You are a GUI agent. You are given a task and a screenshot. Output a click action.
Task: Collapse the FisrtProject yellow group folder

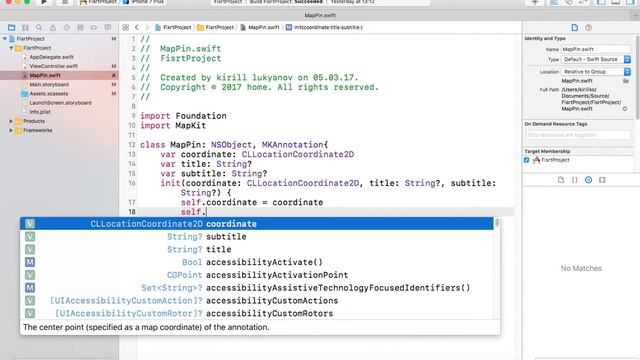(x=11, y=48)
